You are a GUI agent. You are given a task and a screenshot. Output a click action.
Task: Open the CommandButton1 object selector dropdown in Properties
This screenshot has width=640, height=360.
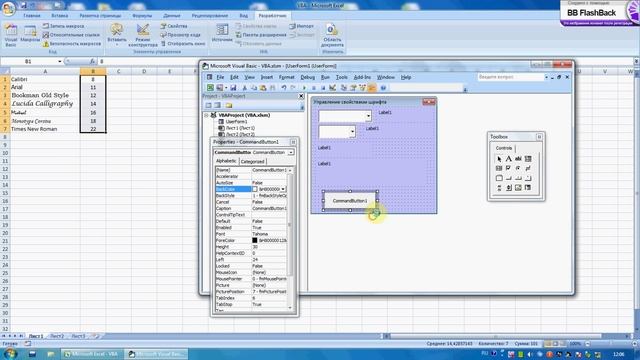[291, 152]
